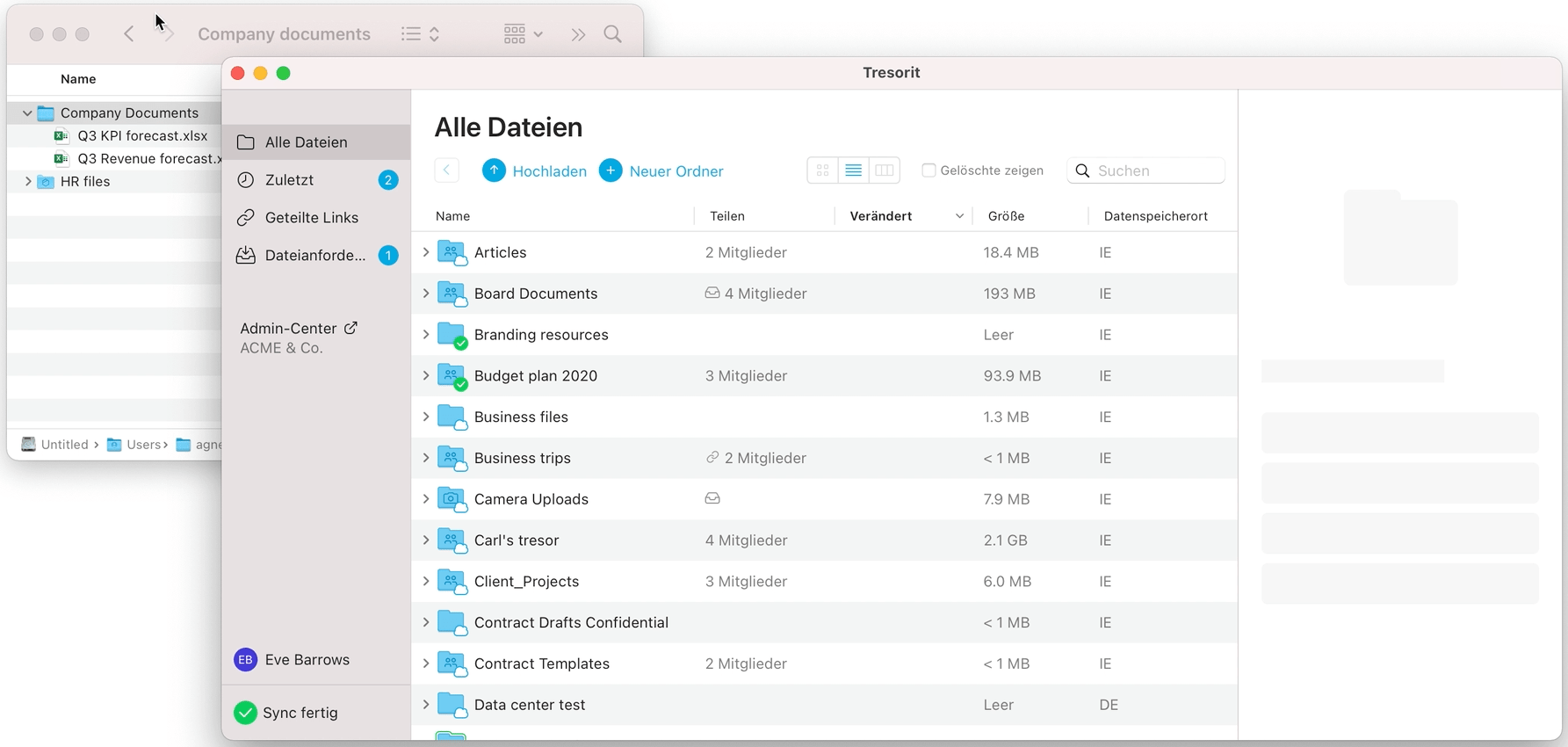
Task: Click Finder search magnifier icon
Action: [x=613, y=34]
